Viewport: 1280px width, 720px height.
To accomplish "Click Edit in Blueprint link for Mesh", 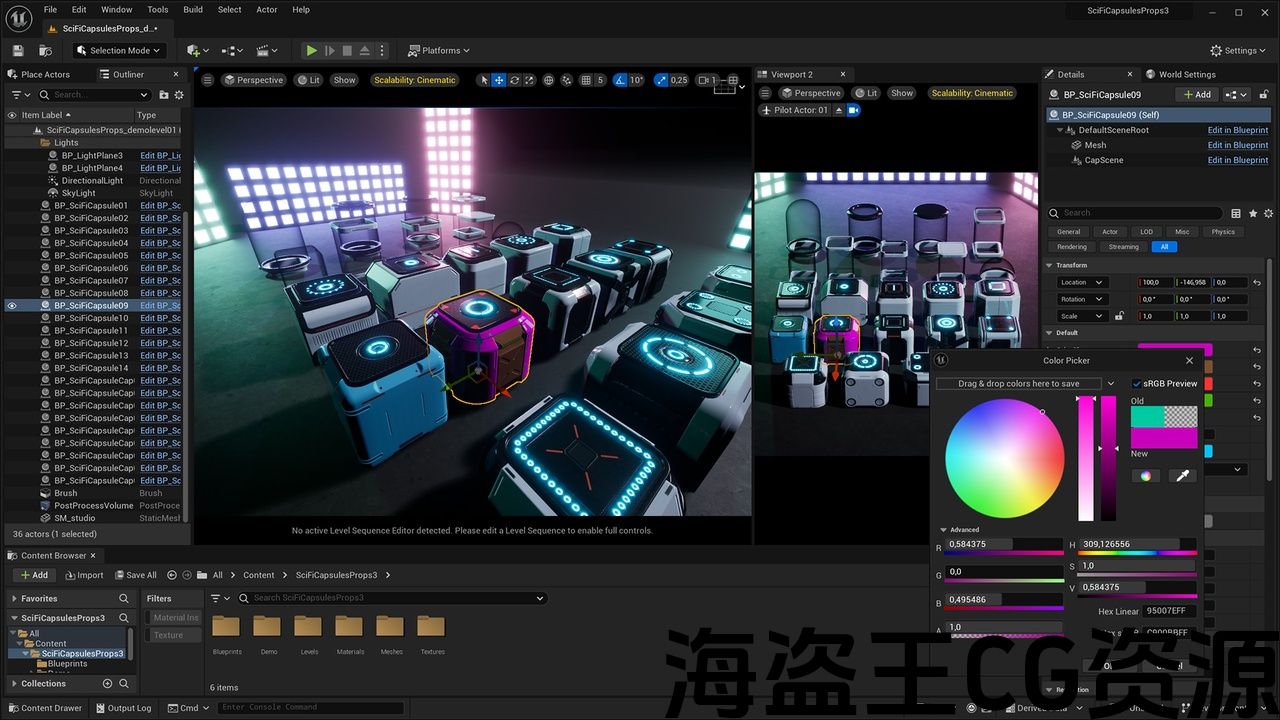I will [x=1237, y=145].
